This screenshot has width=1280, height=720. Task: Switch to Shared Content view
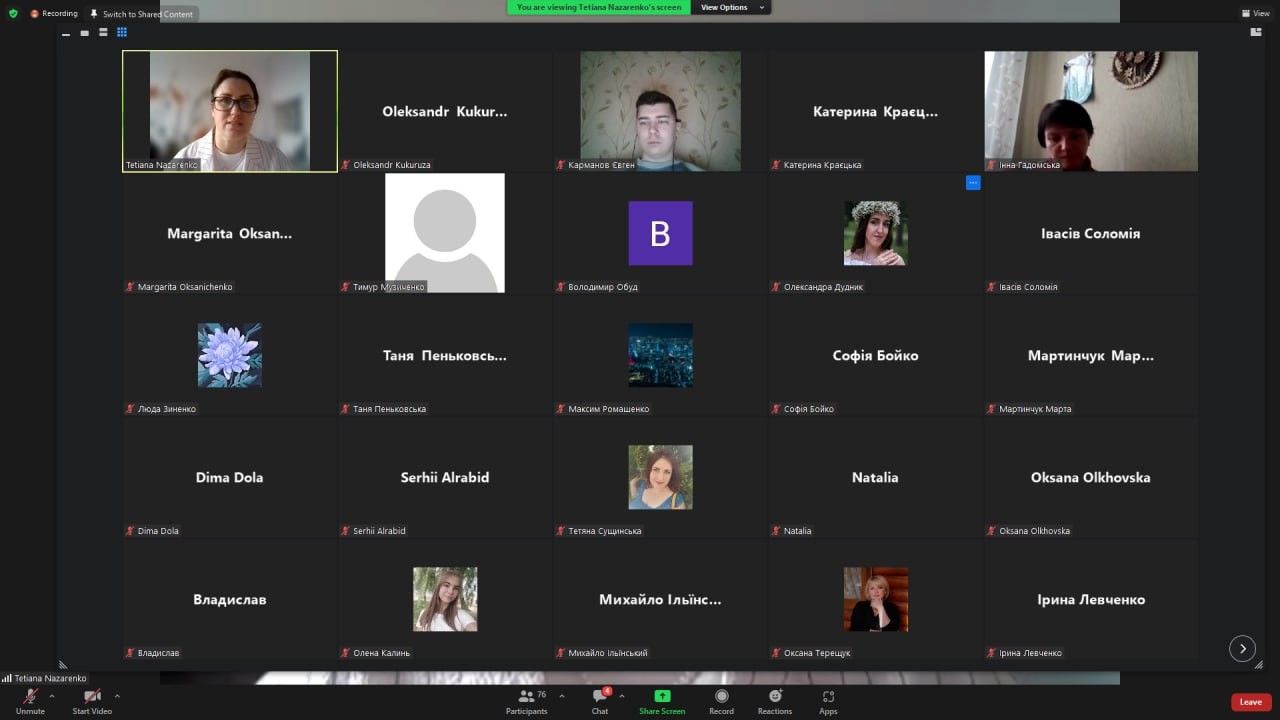click(x=142, y=14)
